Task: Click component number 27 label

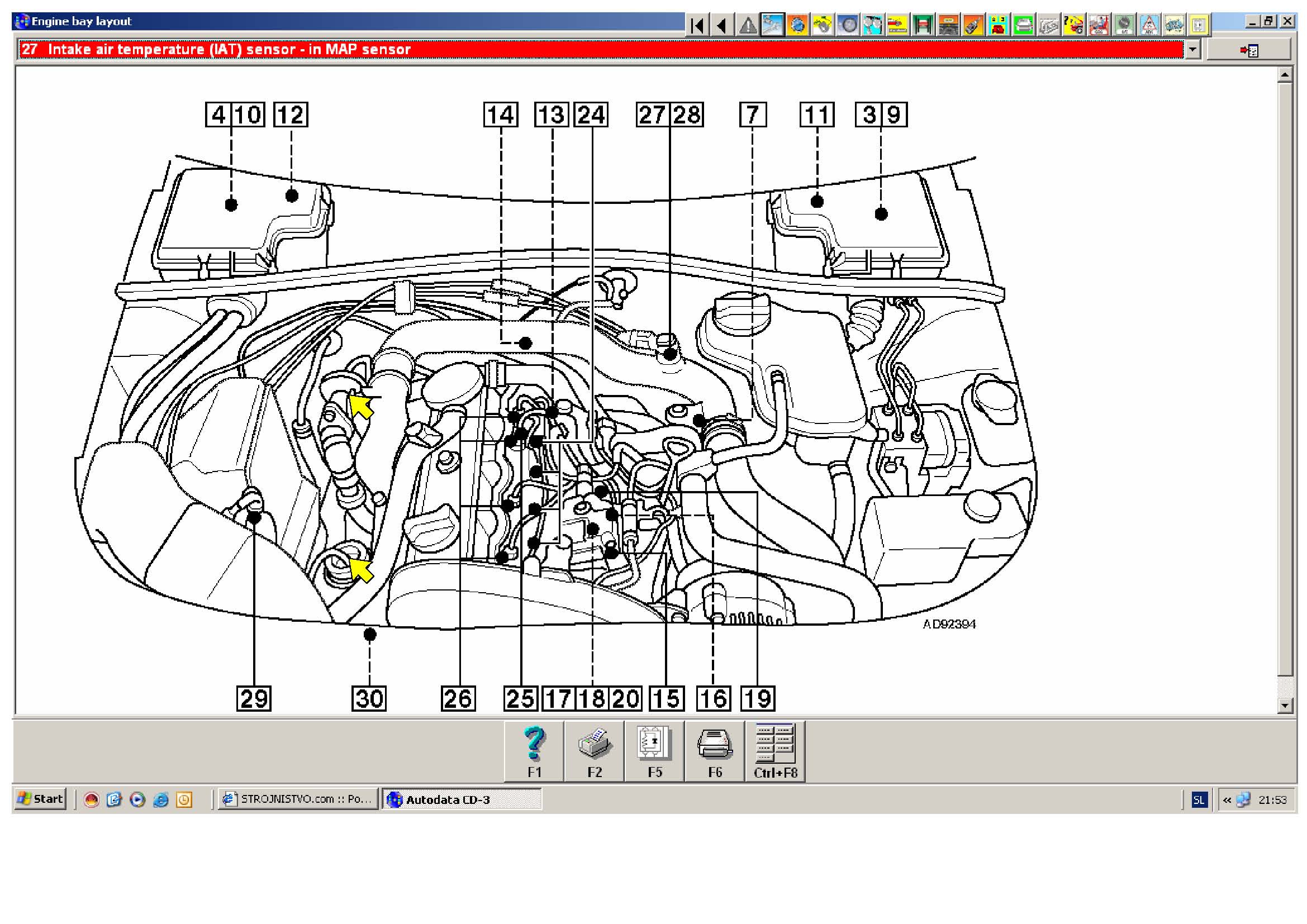Action: (x=652, y=115)
